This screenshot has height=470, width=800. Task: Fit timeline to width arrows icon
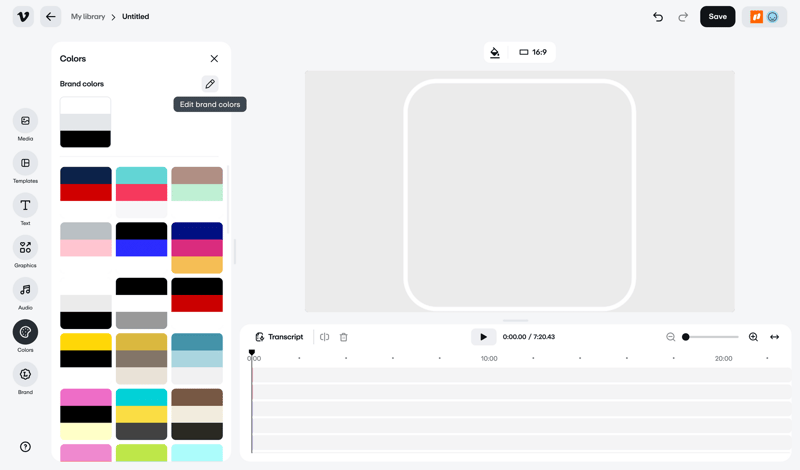pyautogui.click(x=774, y=337)
